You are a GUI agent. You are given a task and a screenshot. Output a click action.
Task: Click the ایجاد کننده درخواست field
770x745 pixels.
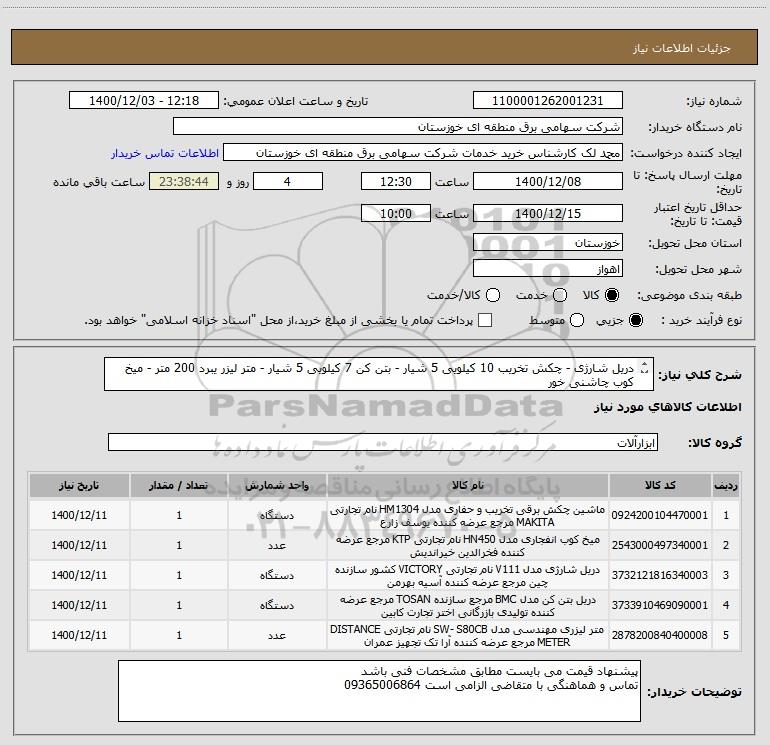click(x=423, y=153)
